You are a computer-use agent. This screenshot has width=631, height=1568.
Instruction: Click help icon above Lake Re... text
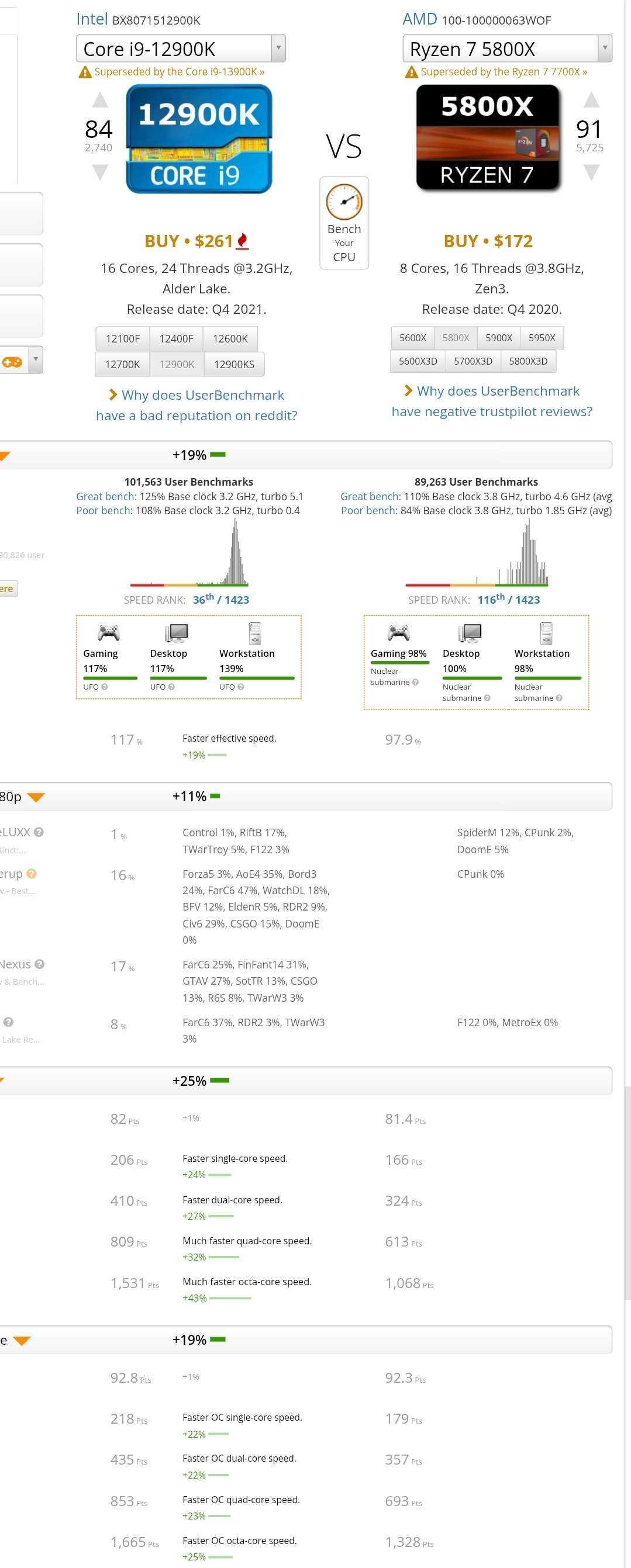(8, 1022)
